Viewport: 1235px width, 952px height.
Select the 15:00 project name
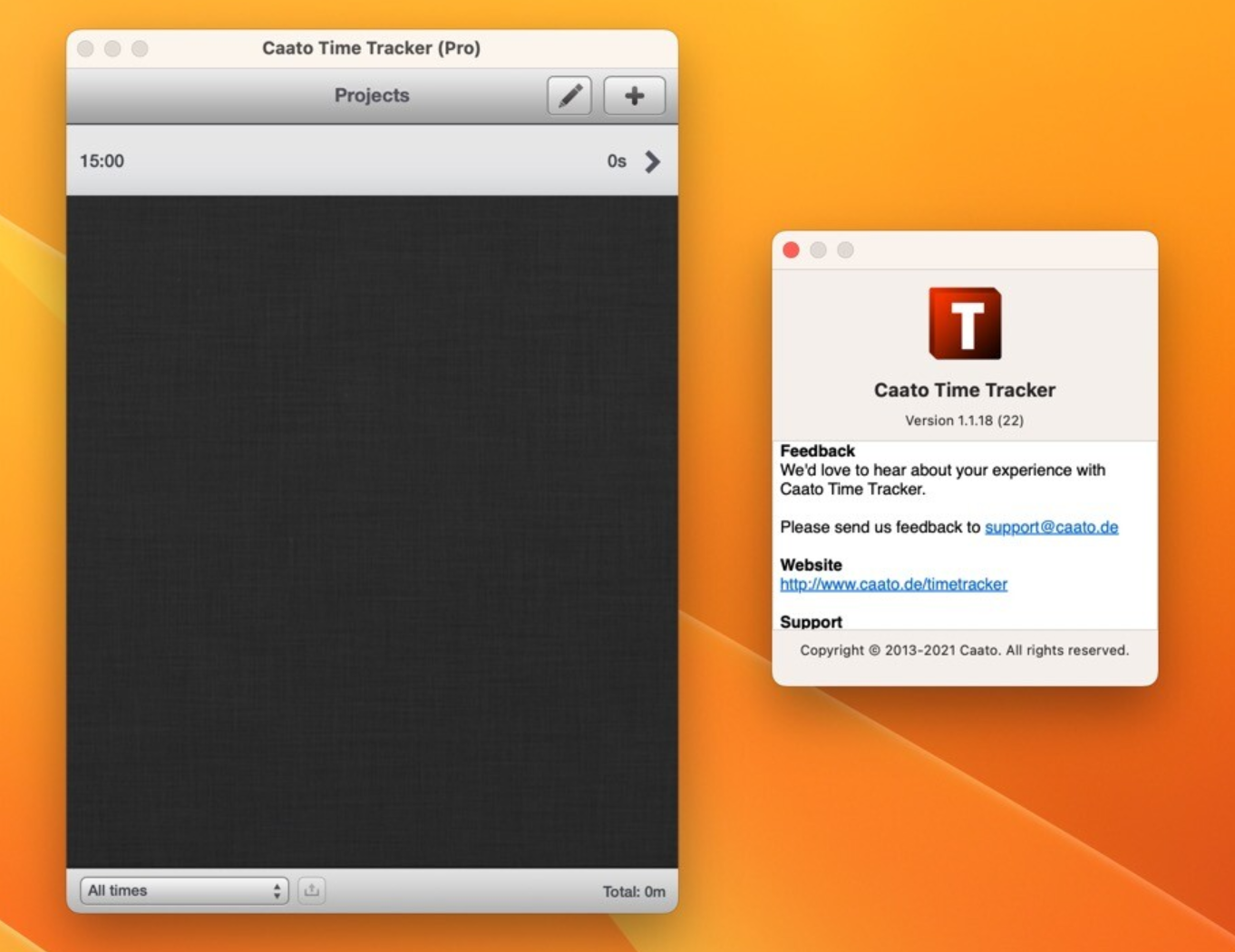click(102, 161)
